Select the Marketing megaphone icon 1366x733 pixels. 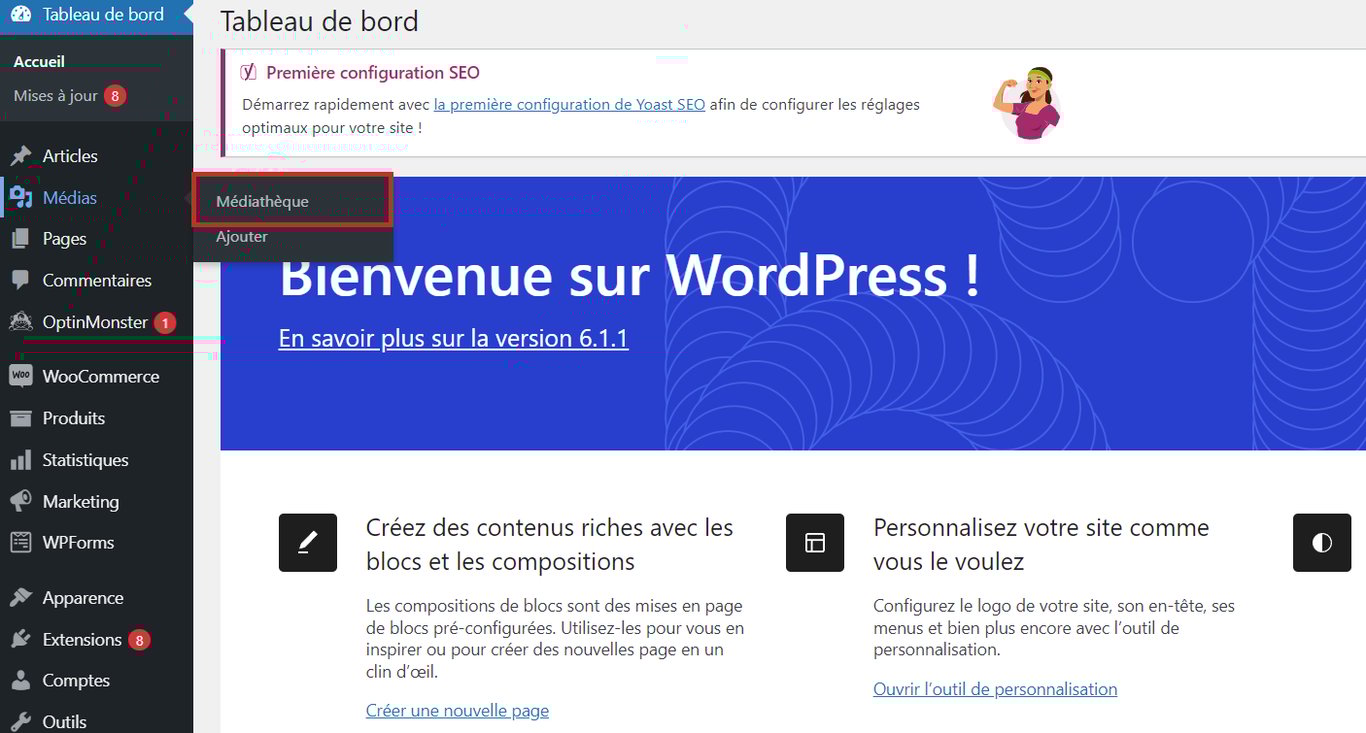coord(23,501)
